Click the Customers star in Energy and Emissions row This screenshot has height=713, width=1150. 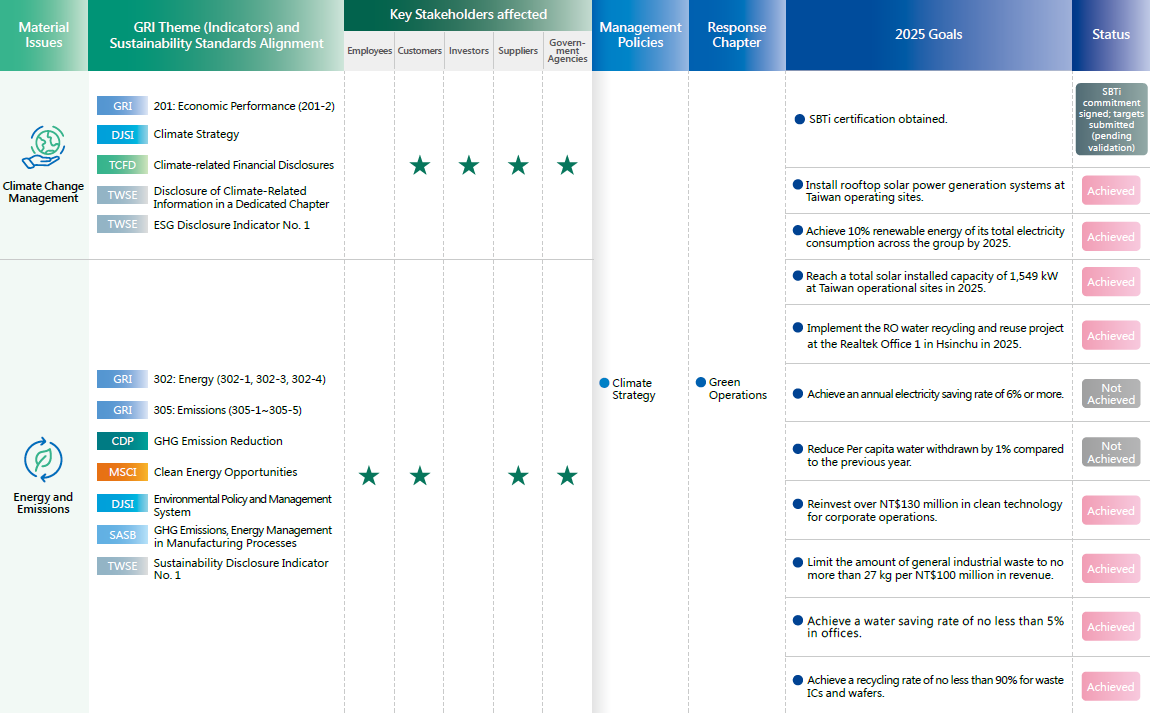tap(420, 476)
